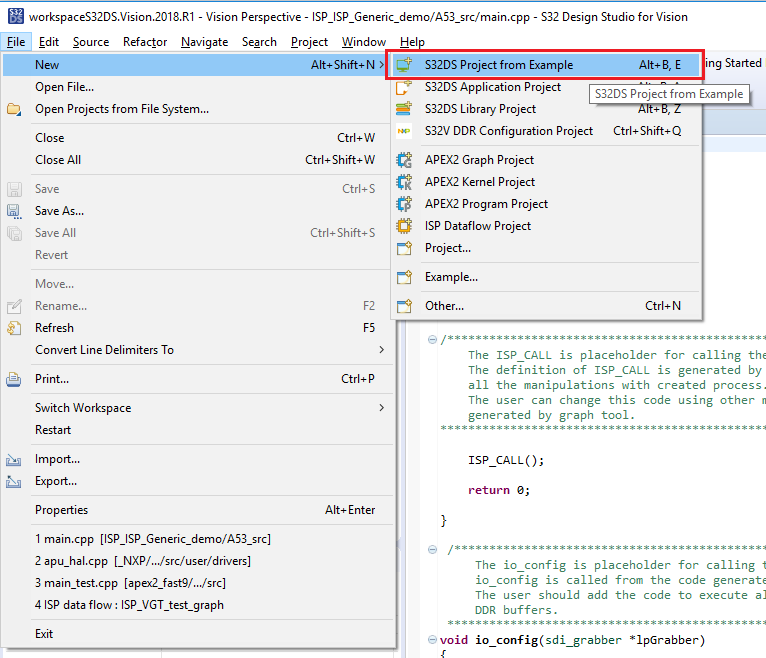The width and height of the screenshot is (766, 658).
Task: Click the S32DS Library Project icon
Action: [x=404, y=108]
